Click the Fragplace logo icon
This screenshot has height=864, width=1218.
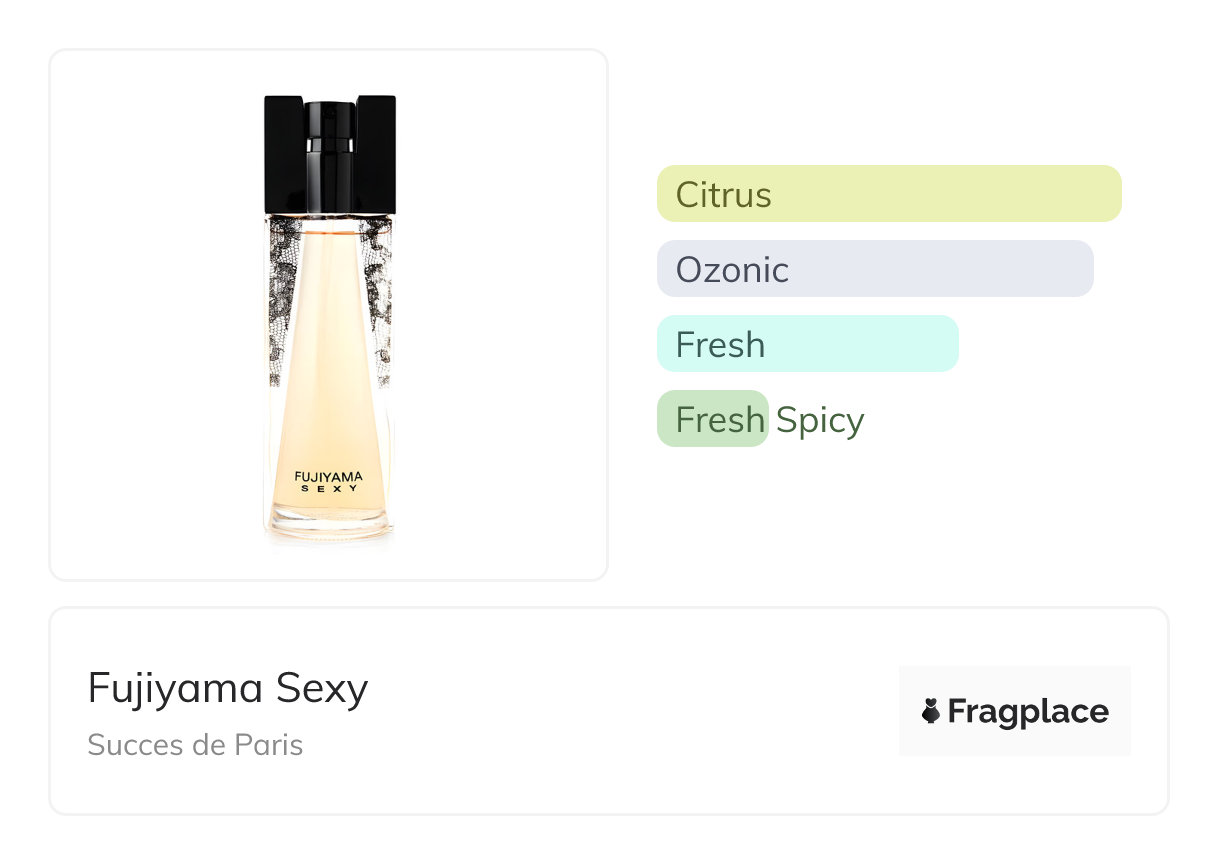[x=931, y=711]
